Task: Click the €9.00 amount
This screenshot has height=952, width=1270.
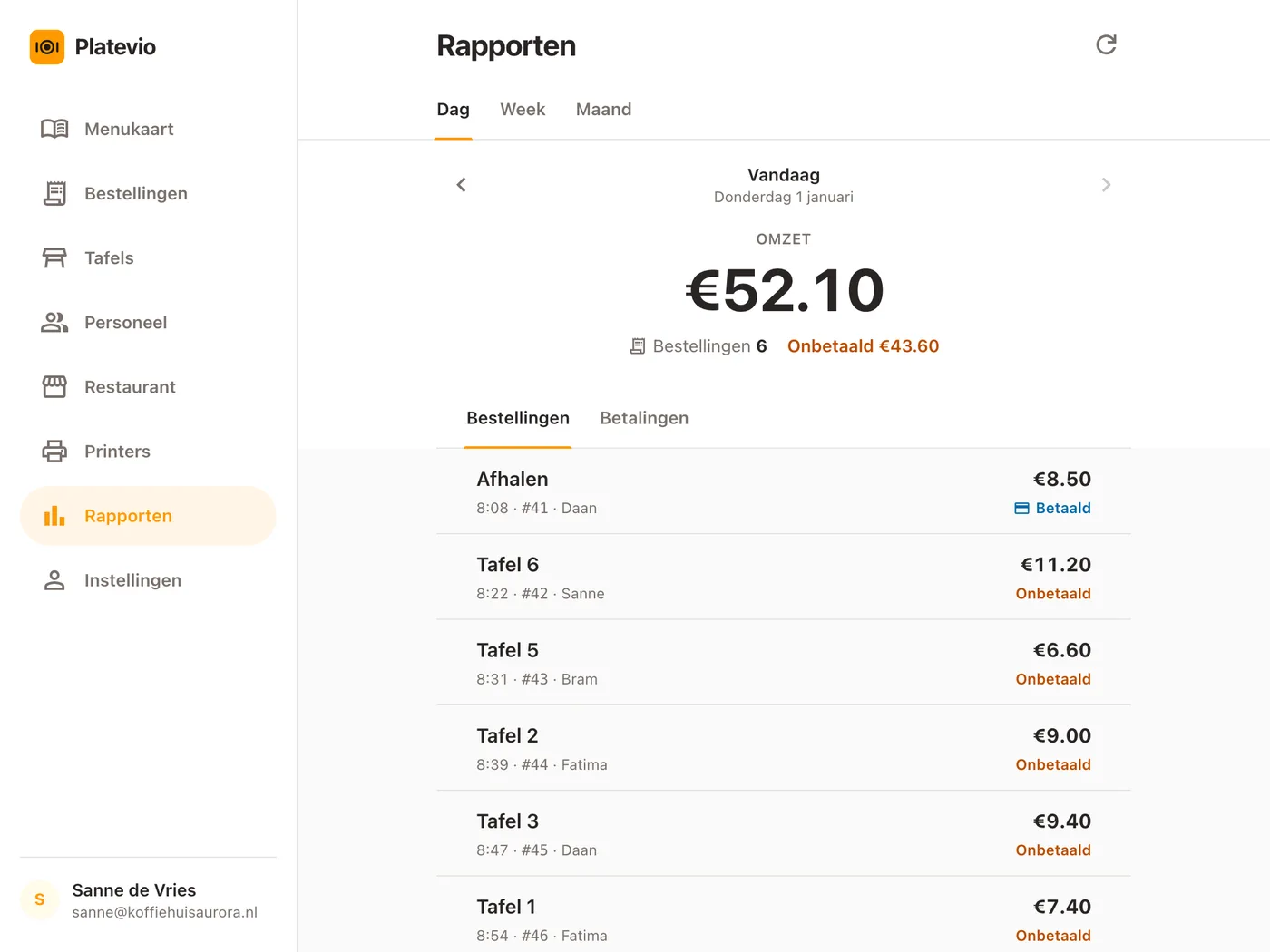Action: click(1061, 736)
